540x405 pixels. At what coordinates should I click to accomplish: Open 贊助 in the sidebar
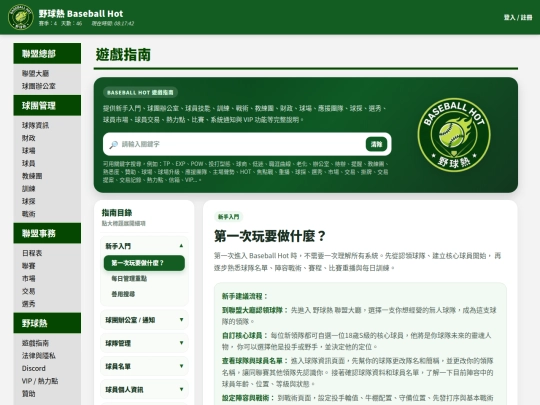coord(29,394)
